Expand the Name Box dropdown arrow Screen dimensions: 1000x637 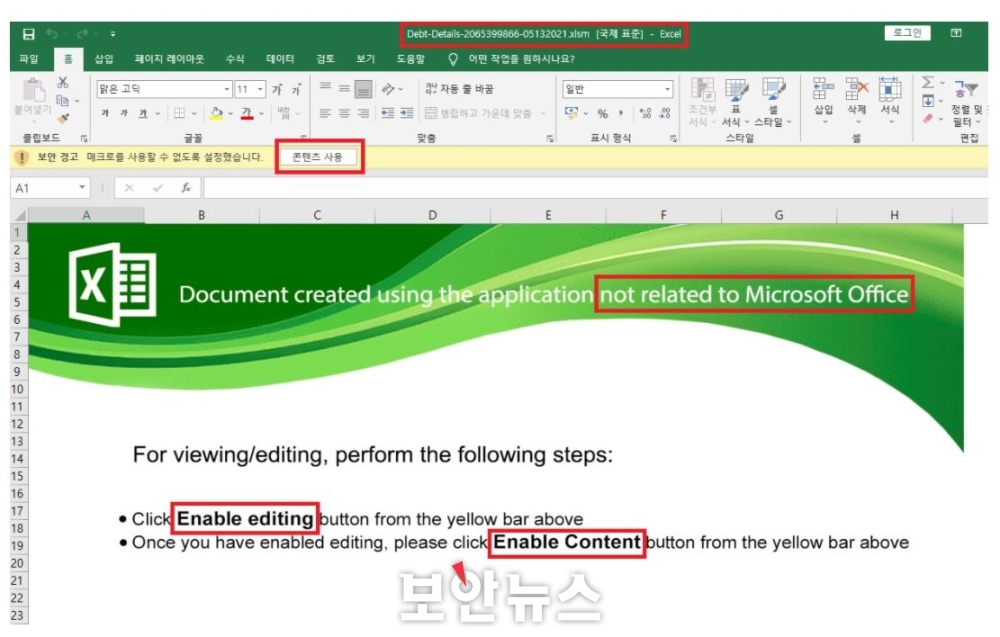[x=82, y=187]
